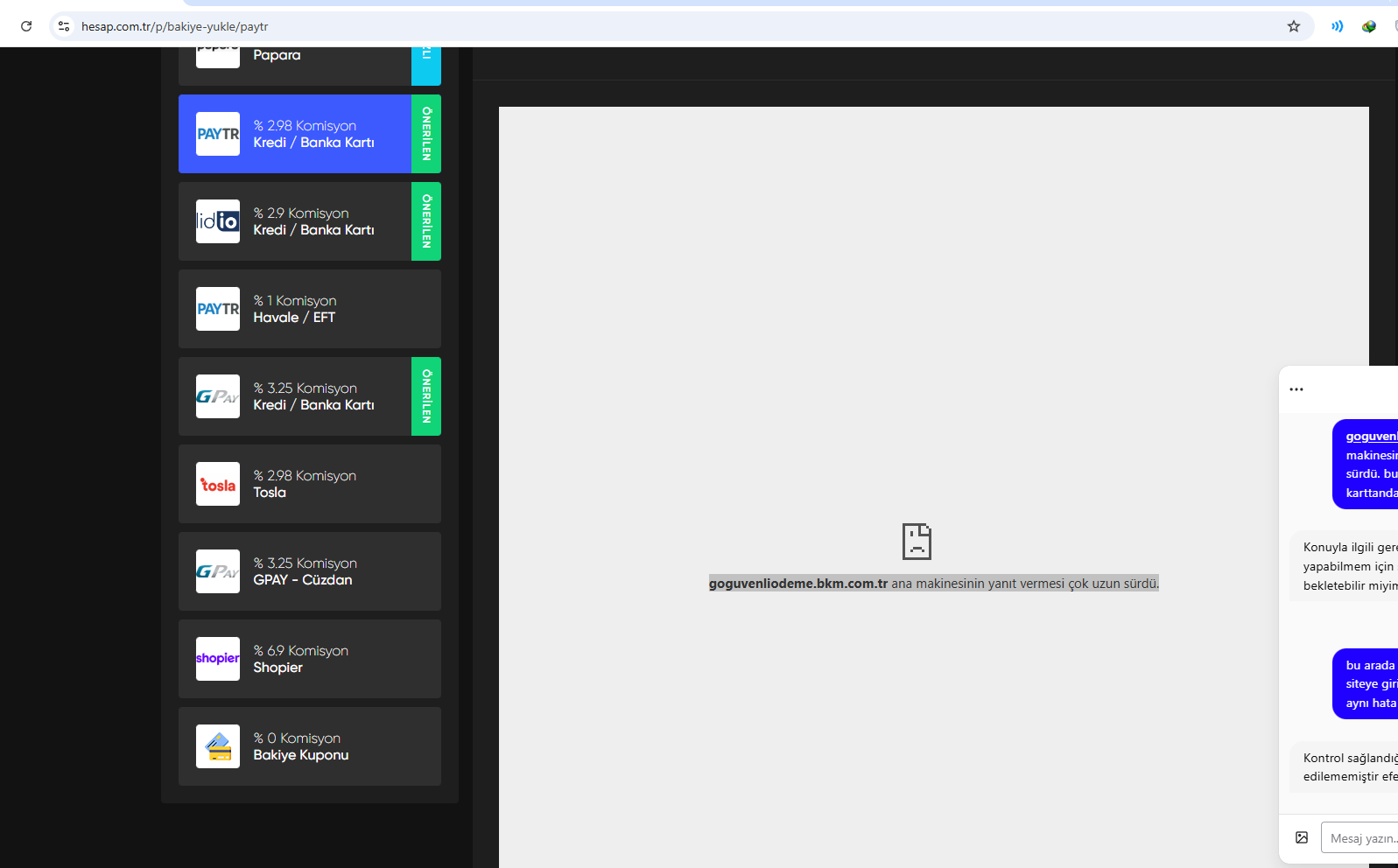Screen dimensions: 1398x868
Task: Open the goguvenliodeme link in chat bubble
Action: (x=1372, y=436)
